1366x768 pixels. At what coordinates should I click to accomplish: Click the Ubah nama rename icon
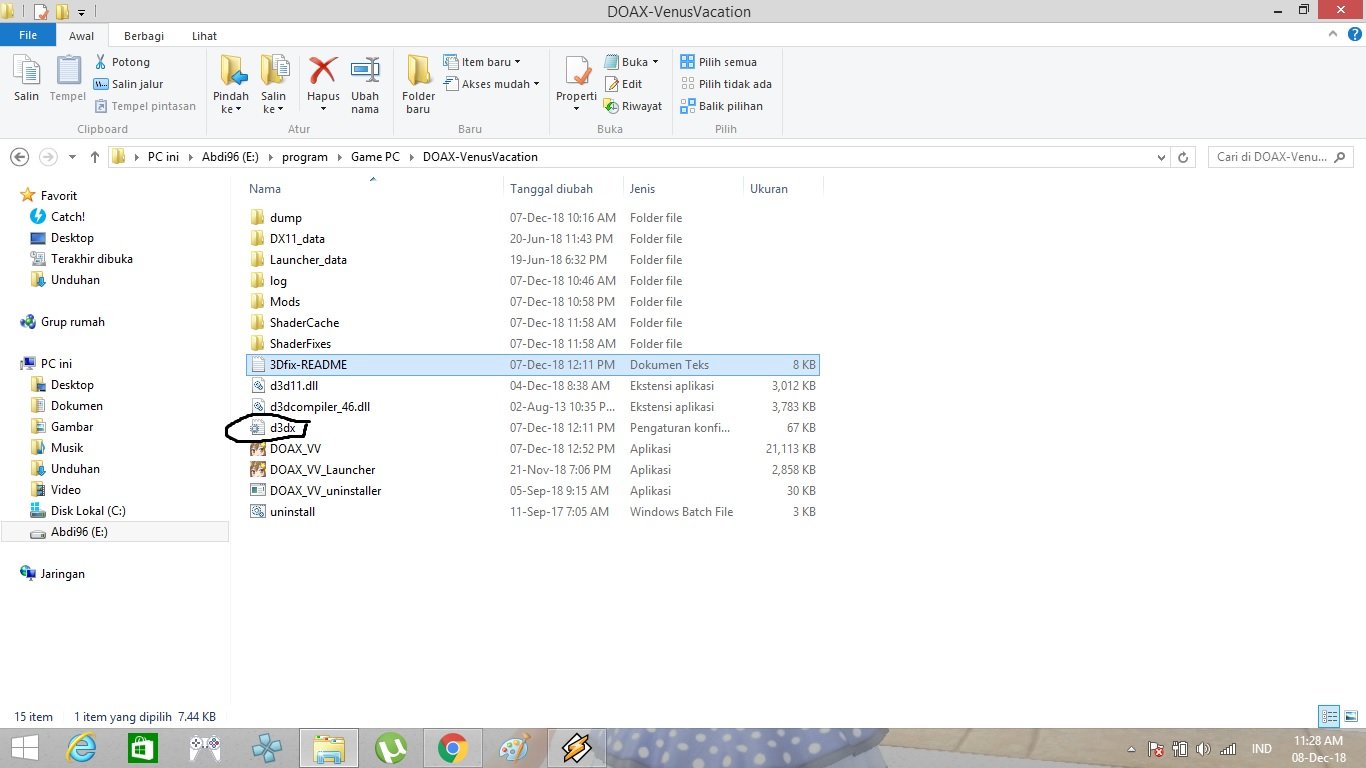point(365,71)
